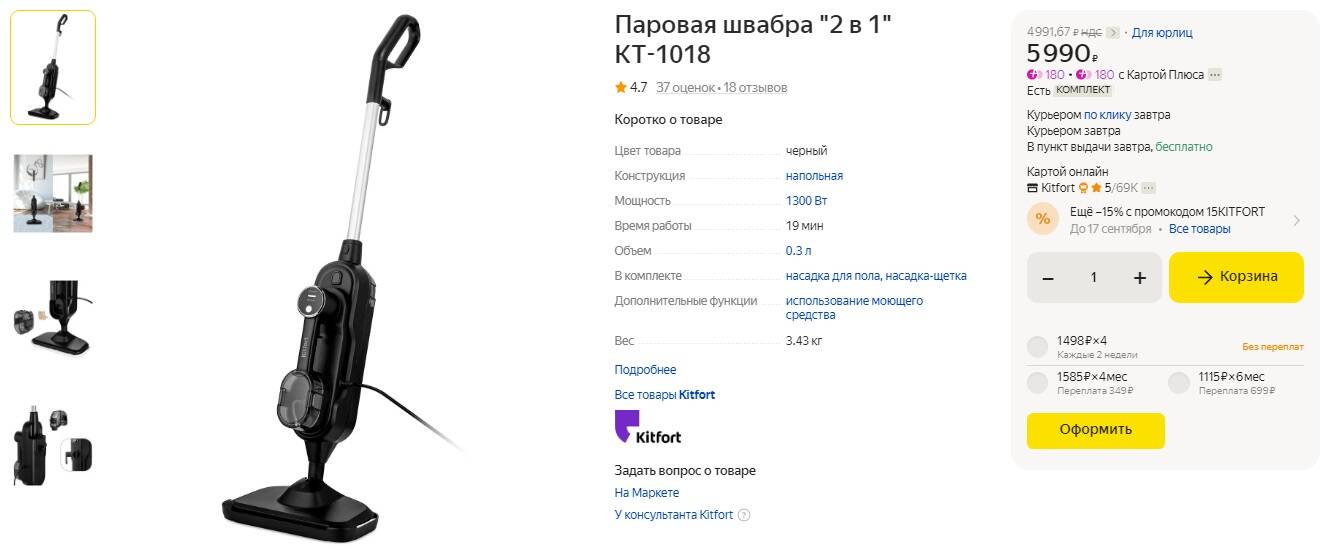Expand the 15KITFORT promo code arrow
Viewport: 1328px width, 550px height.
1296,220
